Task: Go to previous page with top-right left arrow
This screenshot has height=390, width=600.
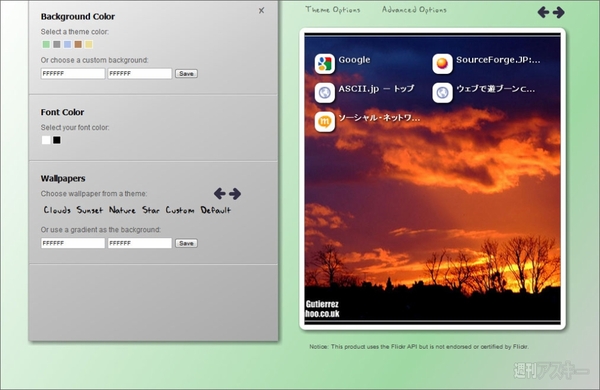Action: coord(543,12)
